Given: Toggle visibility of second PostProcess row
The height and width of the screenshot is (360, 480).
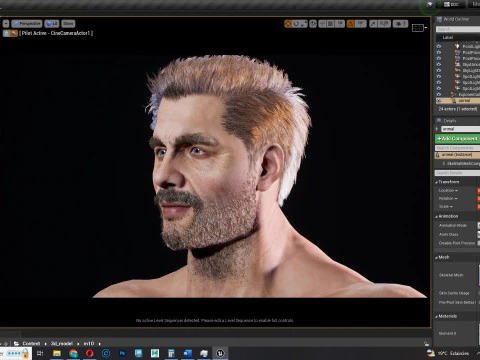Looking at the screenshot, I should click(439, 58).
